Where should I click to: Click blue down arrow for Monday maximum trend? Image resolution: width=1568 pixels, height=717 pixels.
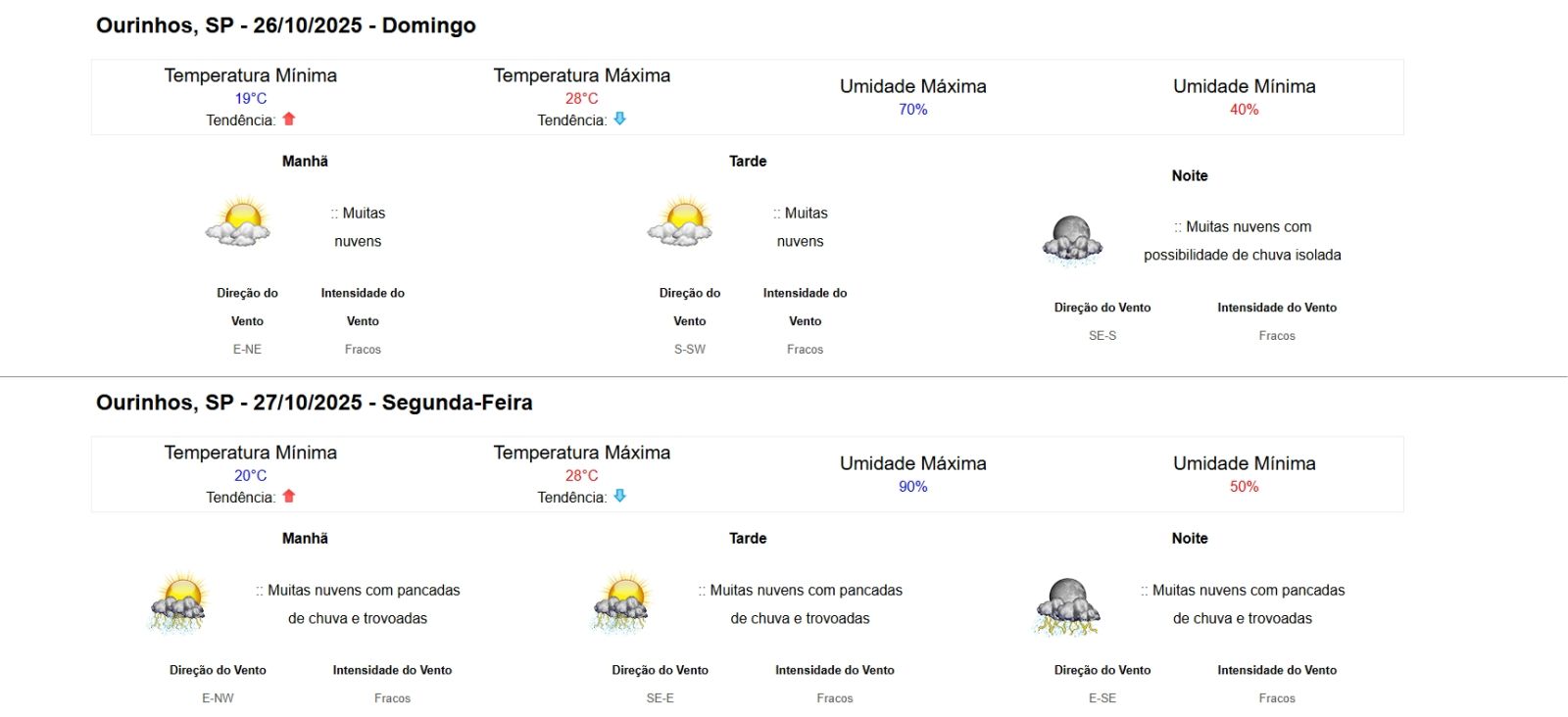click(620, 496)
